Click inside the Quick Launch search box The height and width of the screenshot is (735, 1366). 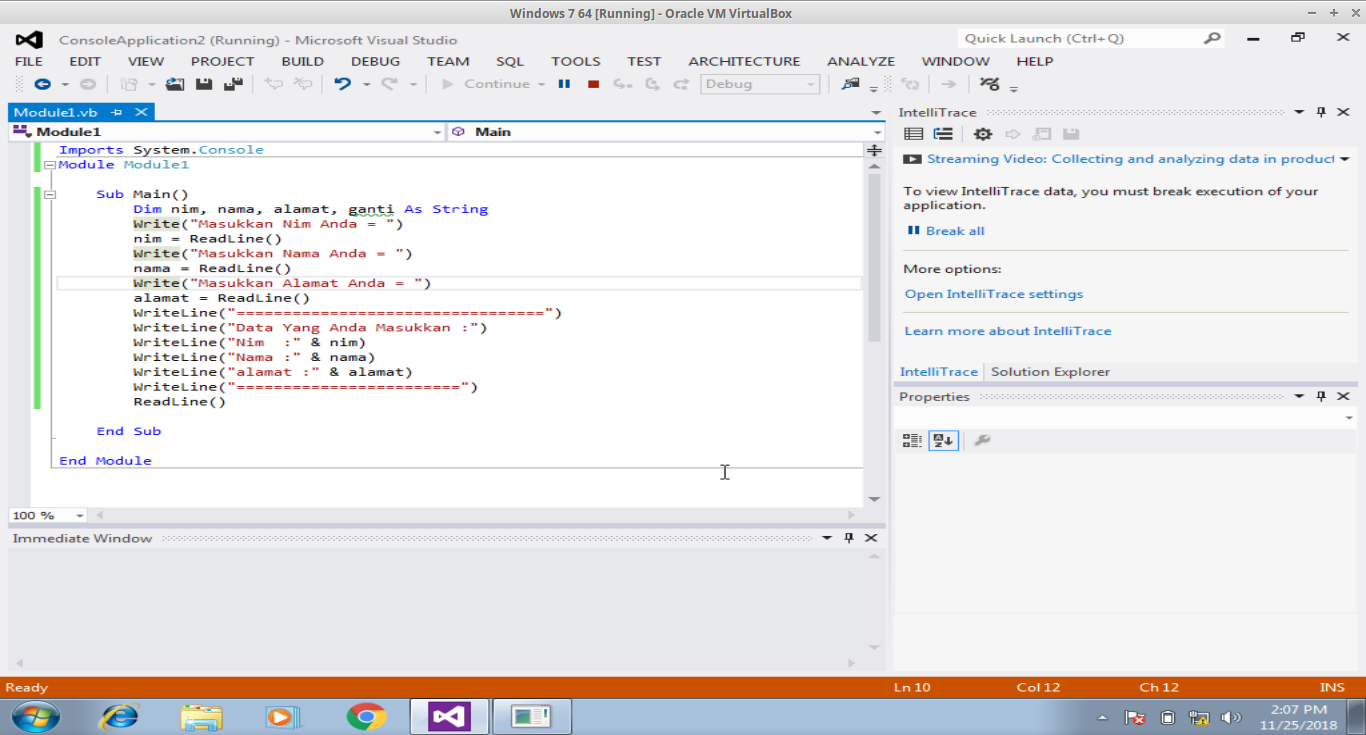tap(1080, 37)
